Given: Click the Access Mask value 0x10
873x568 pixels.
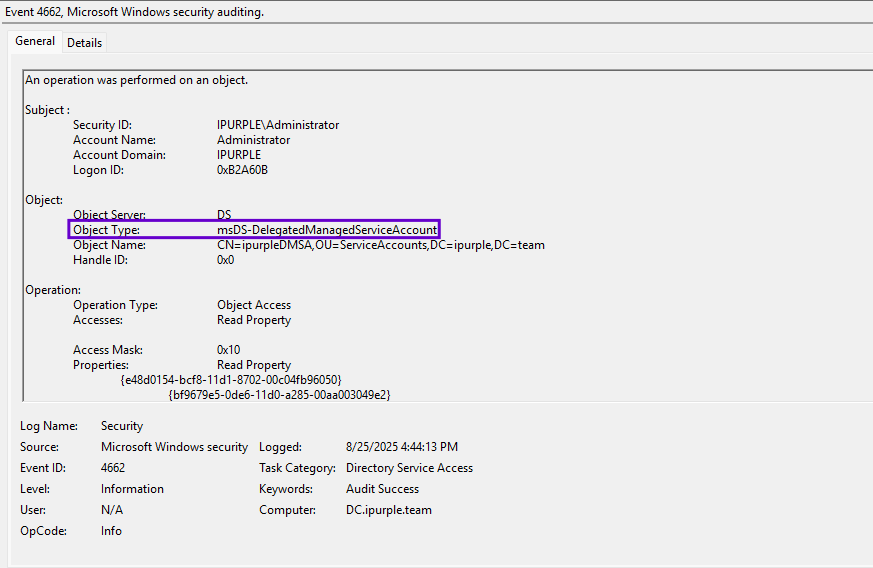Looking at the screenshot, I should click(228, 350).
